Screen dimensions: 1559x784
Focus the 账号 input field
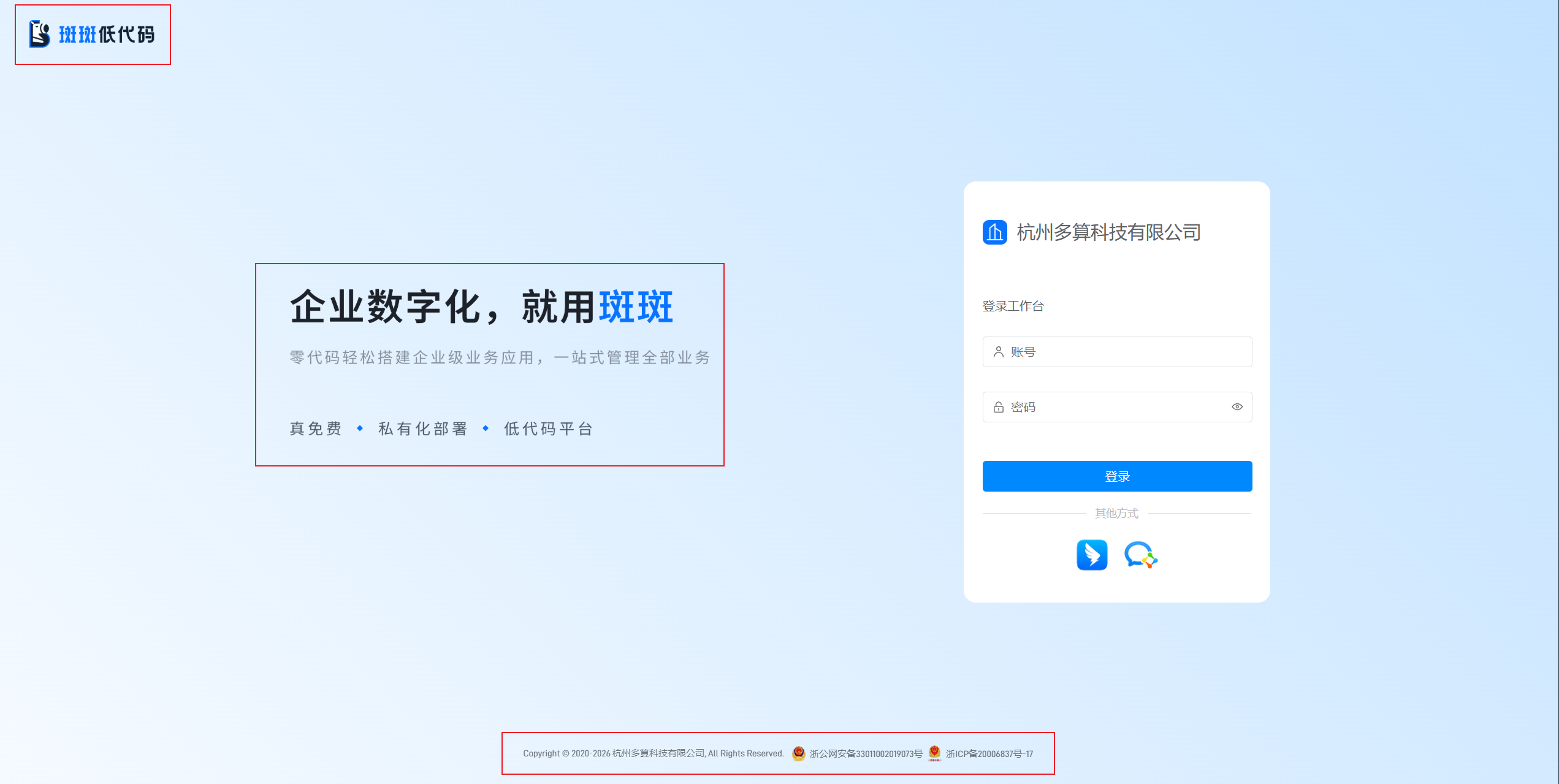[x=1117, y=352]
